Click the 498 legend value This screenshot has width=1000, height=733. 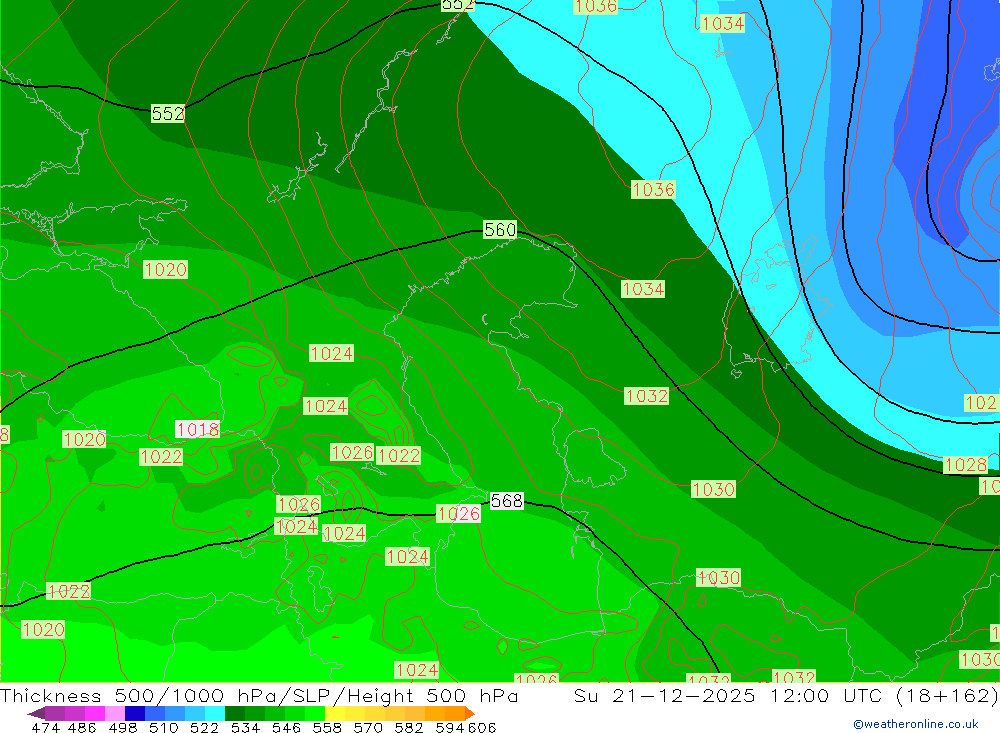122,727
